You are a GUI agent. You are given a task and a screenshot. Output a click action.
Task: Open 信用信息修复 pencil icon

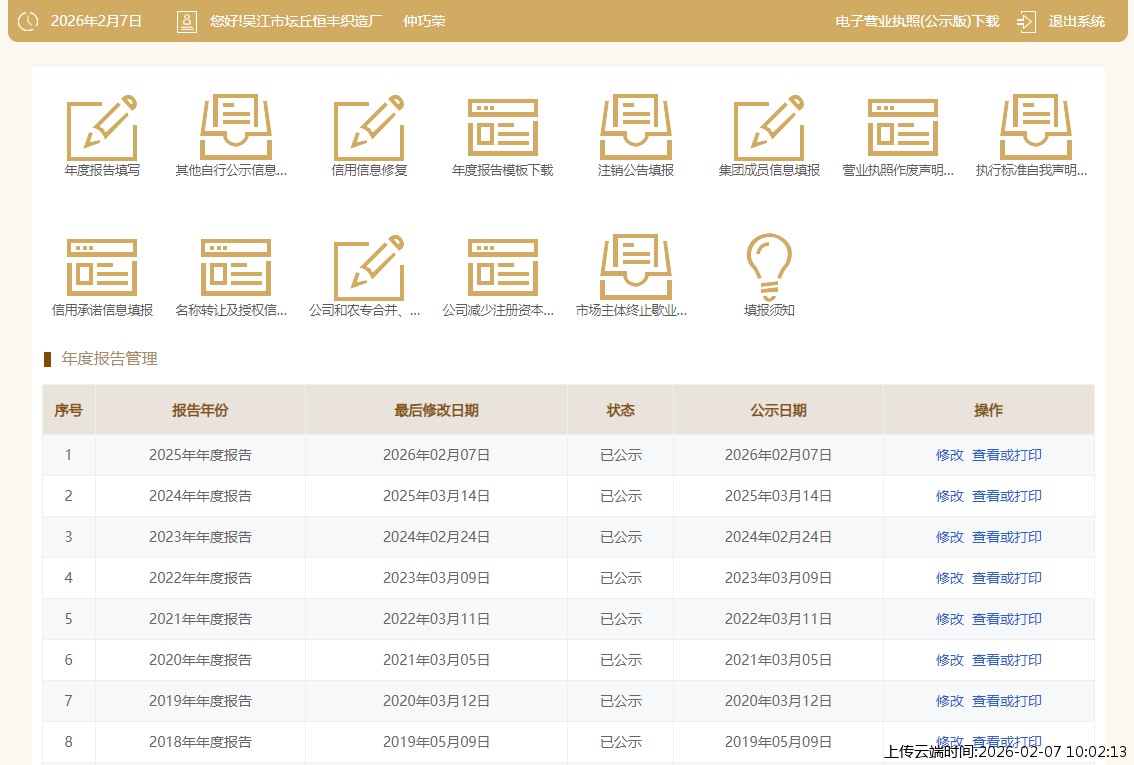[369, 128]
